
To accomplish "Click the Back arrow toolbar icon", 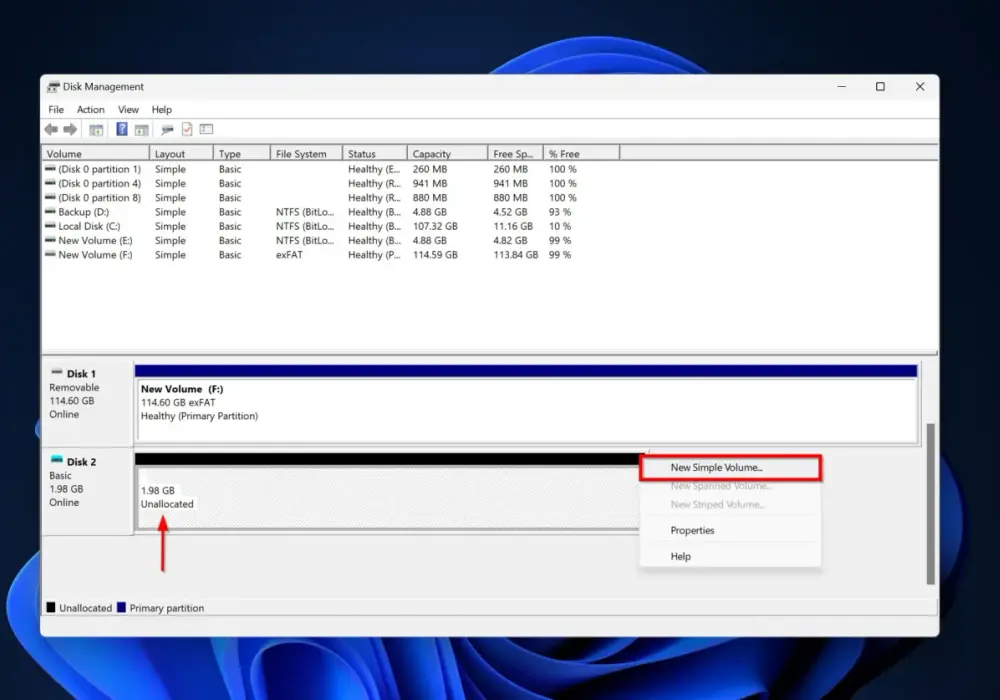I will click(51, 129).
